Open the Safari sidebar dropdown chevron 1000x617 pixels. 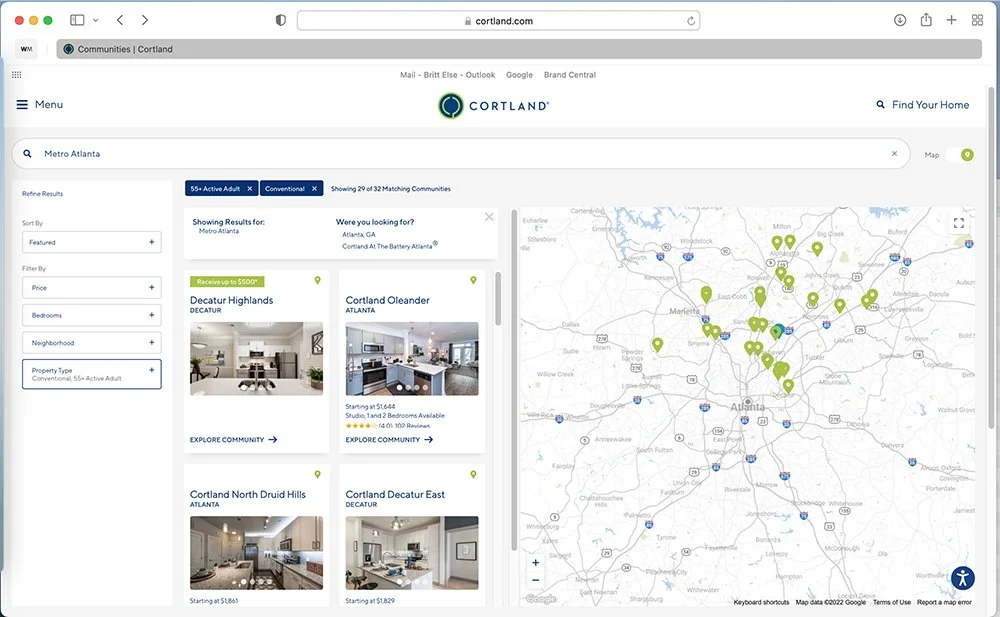coord(96,20)
